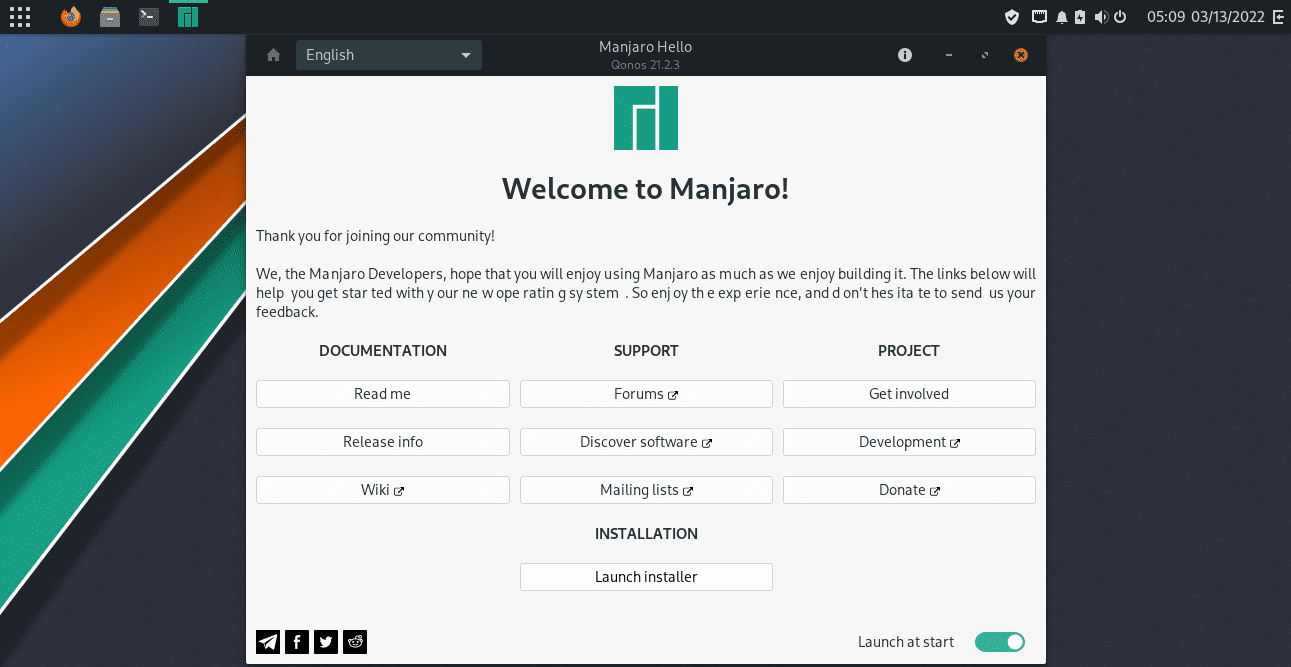
Task: Open the applications grid menu
Action: pyautogui.click(x=20, y=16)
